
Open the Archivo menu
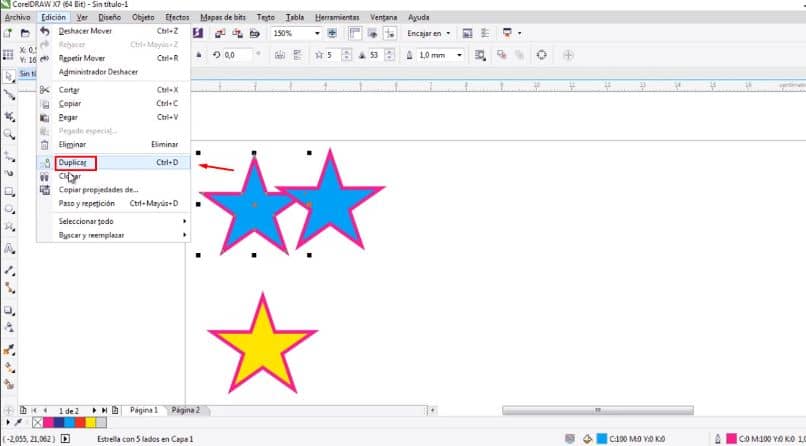[x=17, y=17]
